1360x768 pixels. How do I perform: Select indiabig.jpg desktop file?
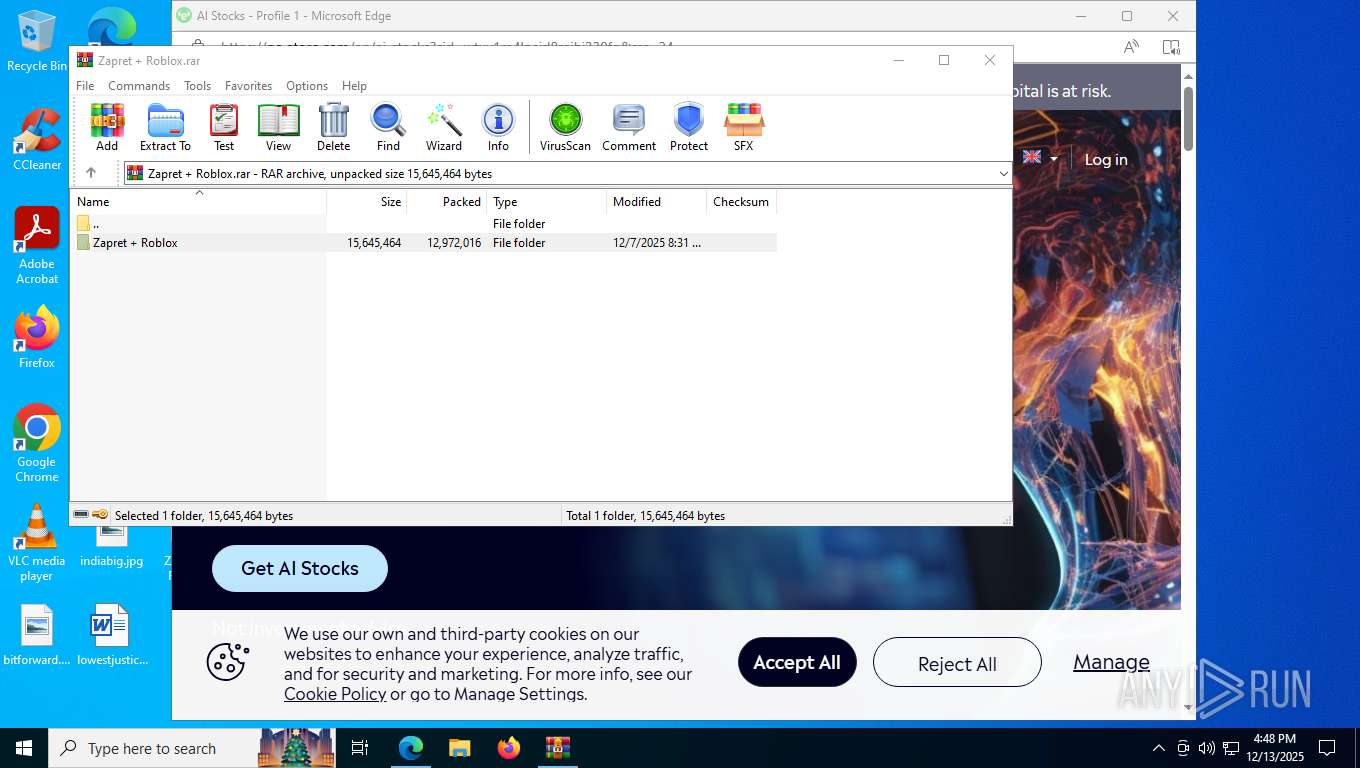click(111, 548)
